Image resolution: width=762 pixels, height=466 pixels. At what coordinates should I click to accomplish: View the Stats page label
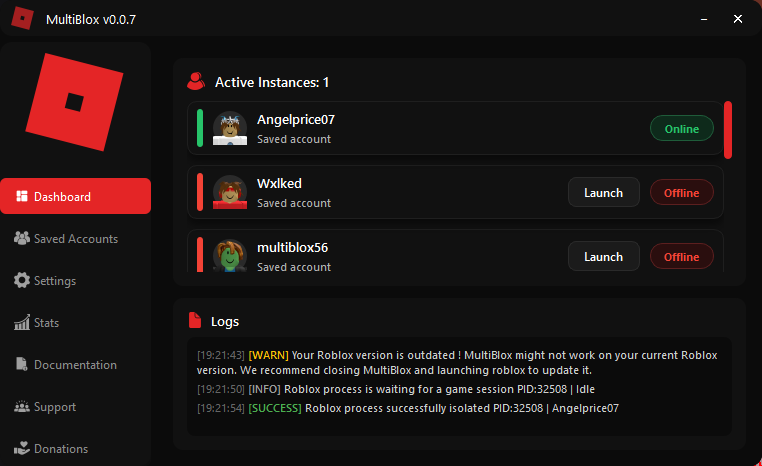[x=46, y=323]
